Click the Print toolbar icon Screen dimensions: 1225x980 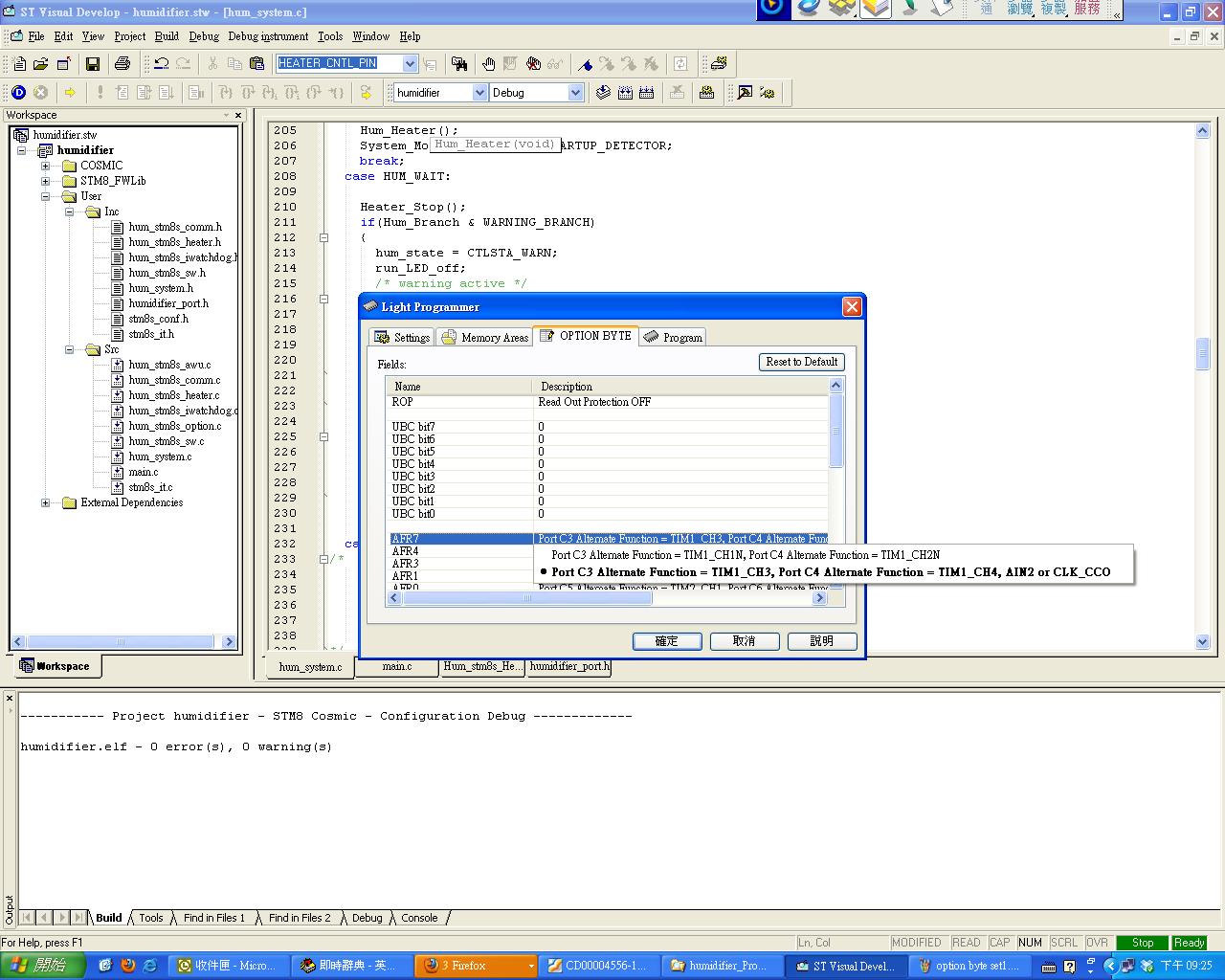(122, 64)
